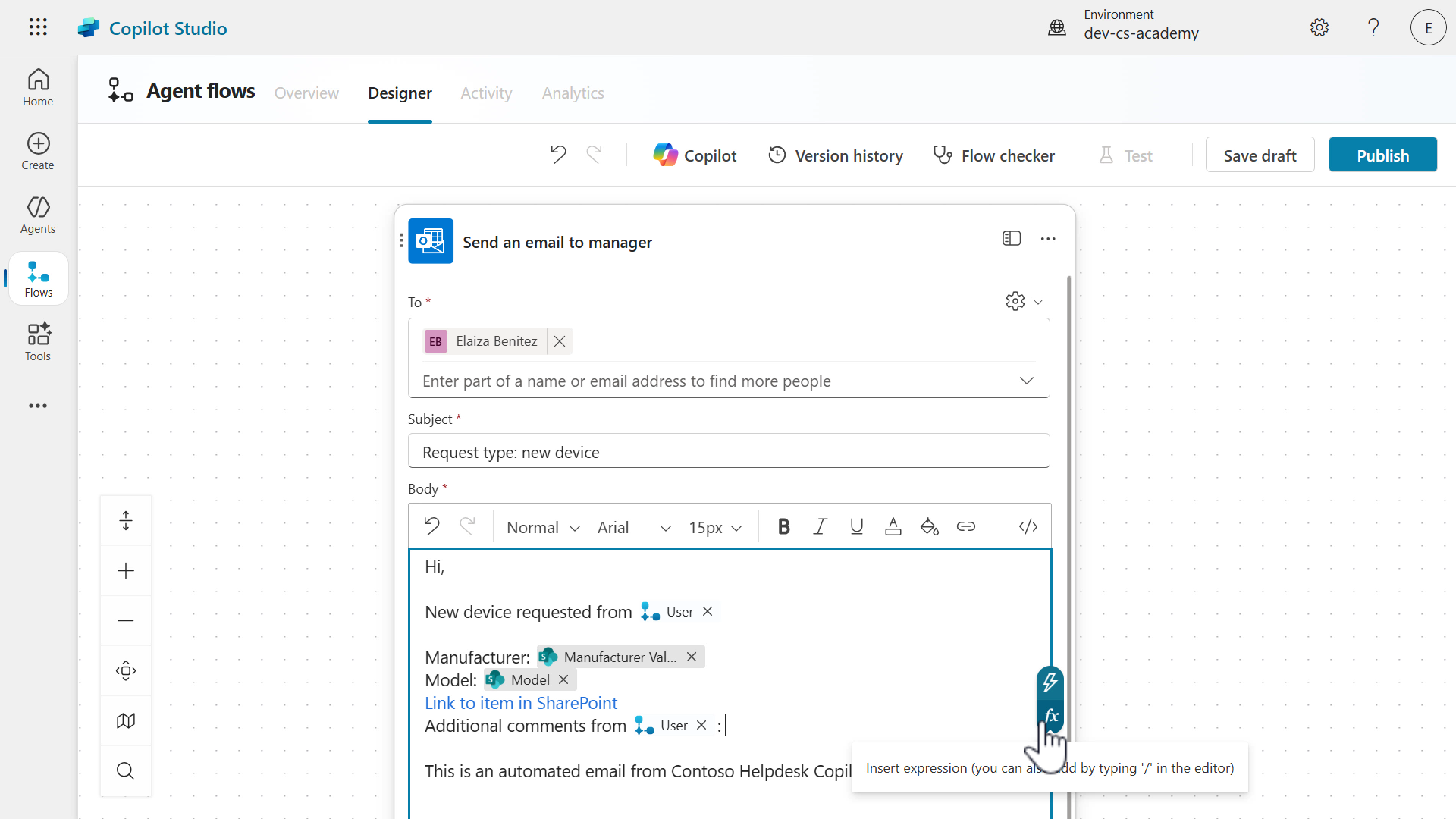This screenshot has height=819, width=1456.
Task: Toggle code view in body editor
Action: (1028, 527)
